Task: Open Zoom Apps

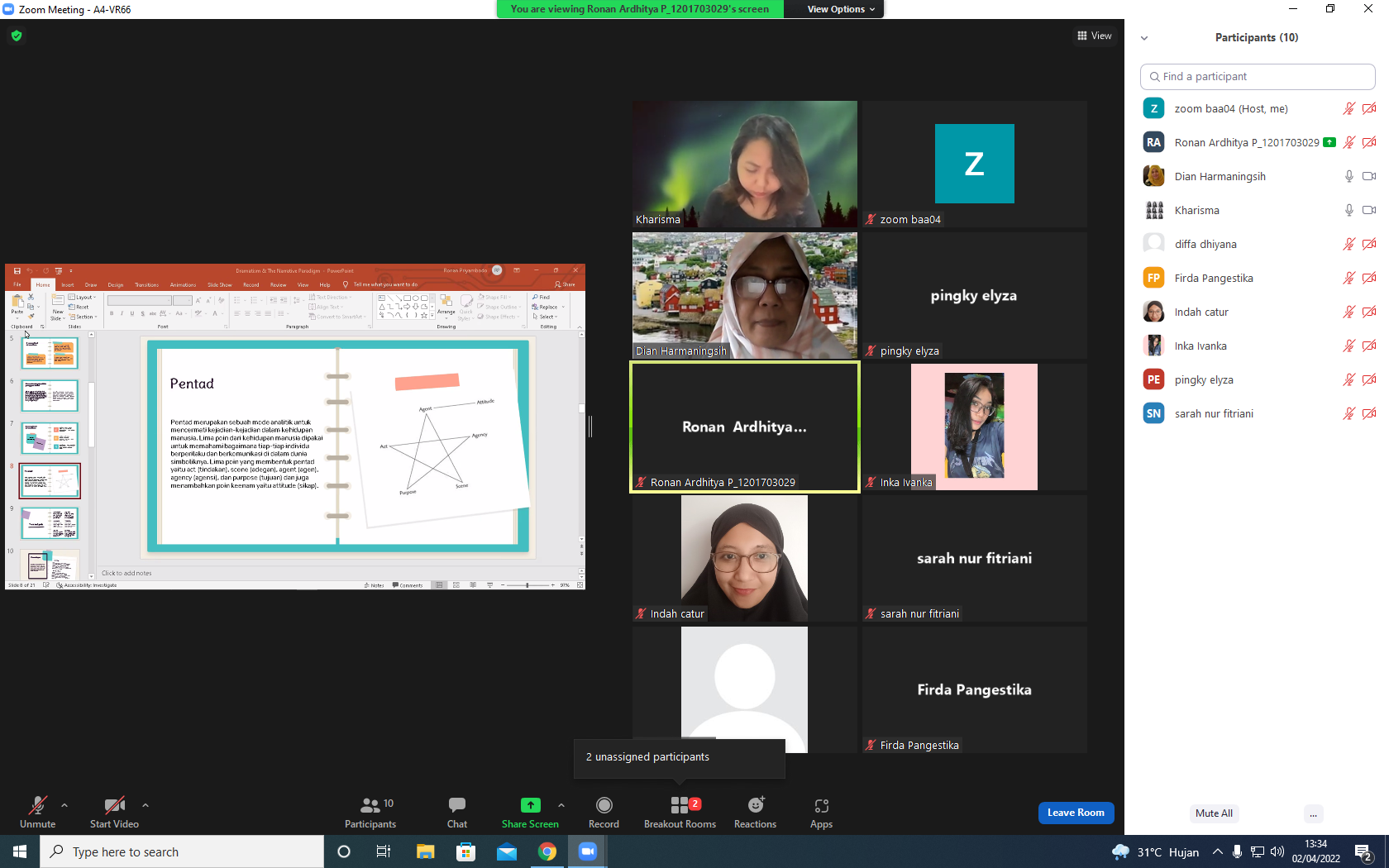Action: (821, 811)
